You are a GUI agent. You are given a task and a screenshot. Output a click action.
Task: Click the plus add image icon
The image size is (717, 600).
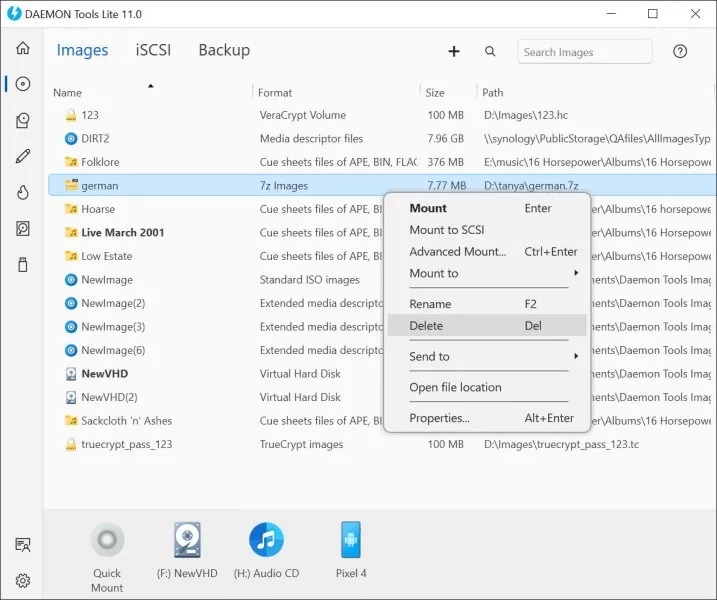tap(454, 51)
